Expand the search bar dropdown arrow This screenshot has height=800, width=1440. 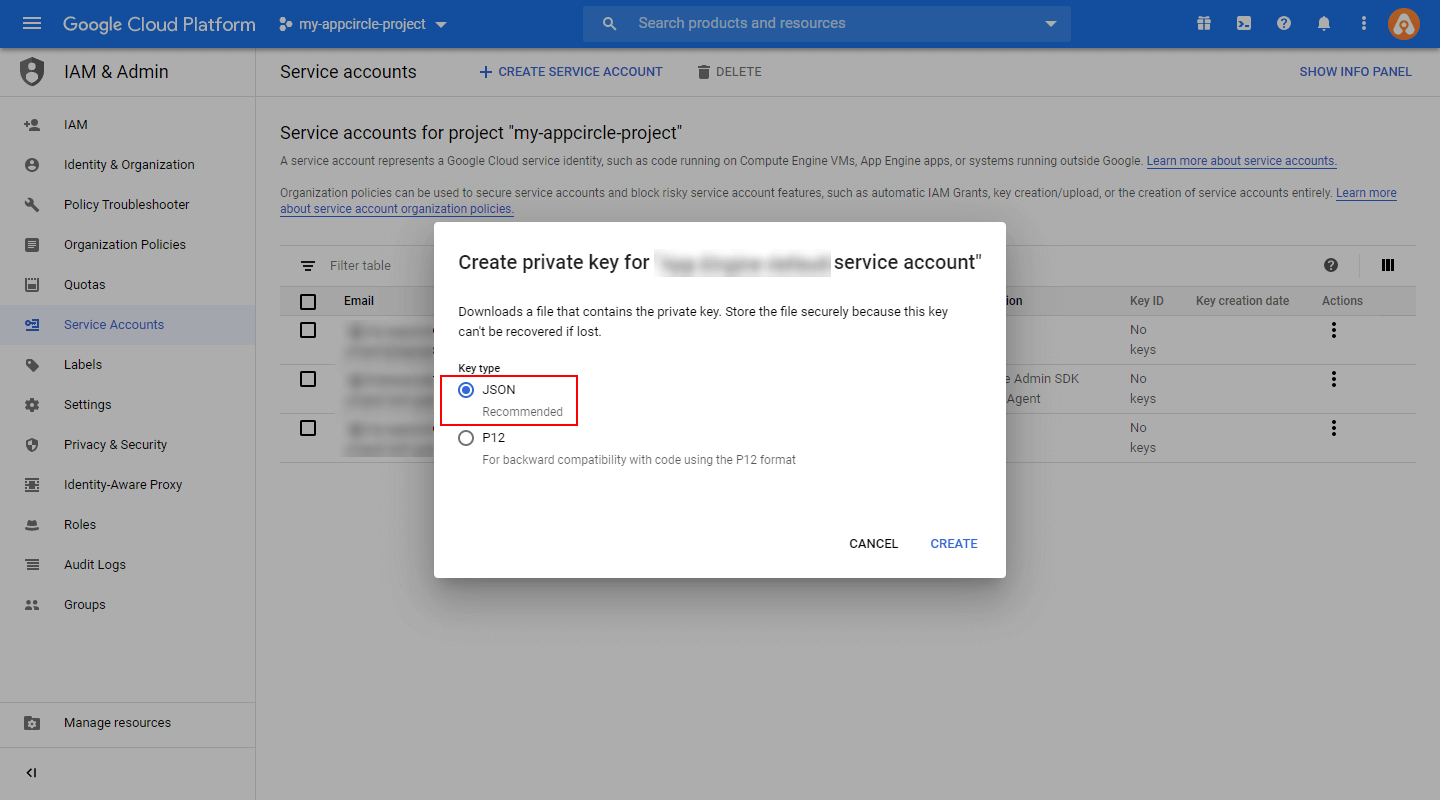(1050, 23)
